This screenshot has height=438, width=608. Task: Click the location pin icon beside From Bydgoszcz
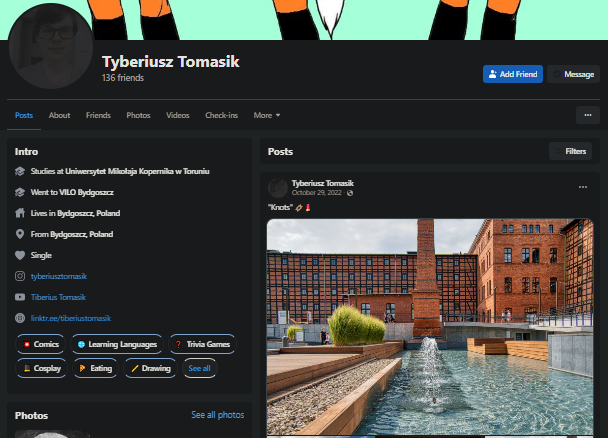20,234
